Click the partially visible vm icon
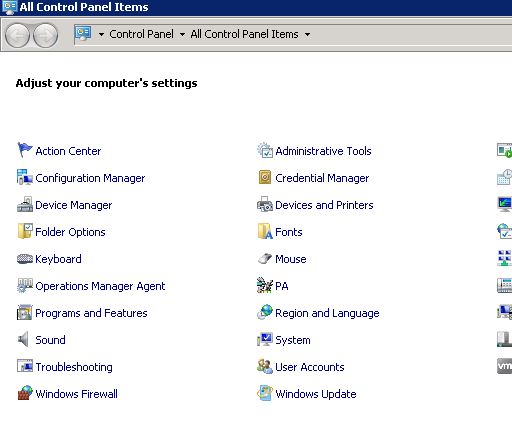The width and height of the screenshot is (512, 425). click(x=504, y=366)
